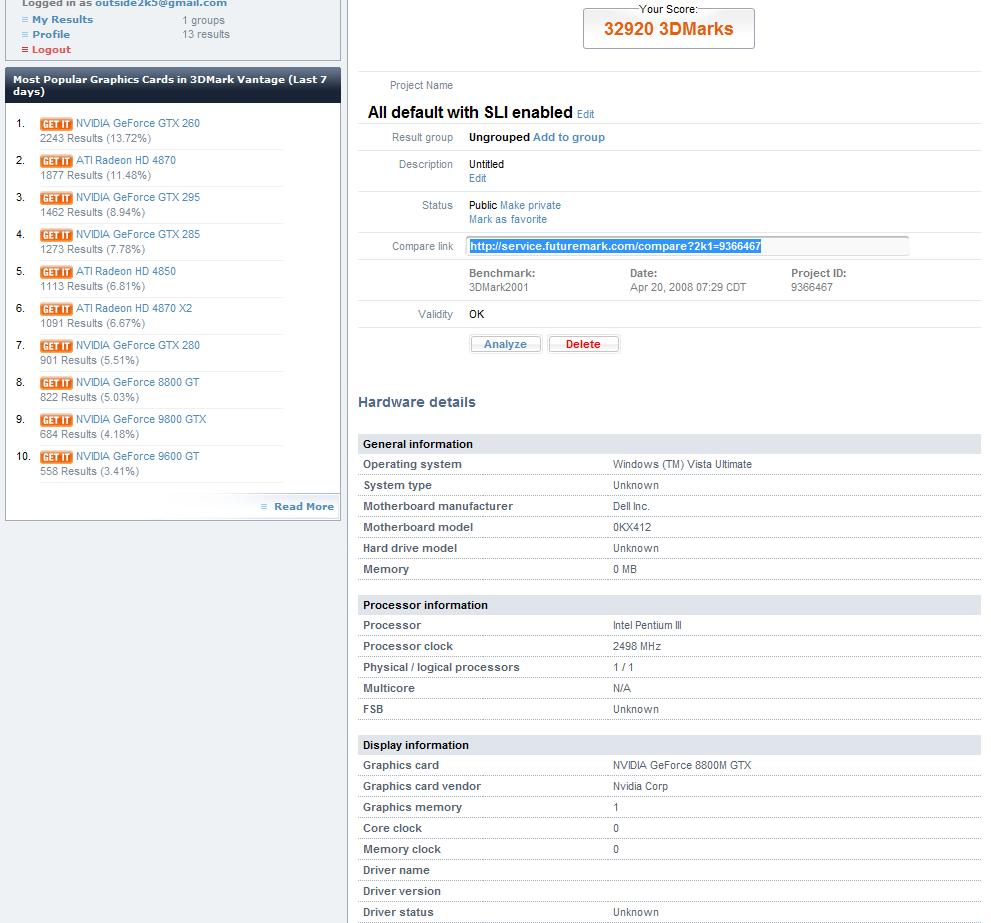Viewport: 991px width, 923px height.
Task: Click '2243 Results (13.72%)' text
Action: coord(95,138)
